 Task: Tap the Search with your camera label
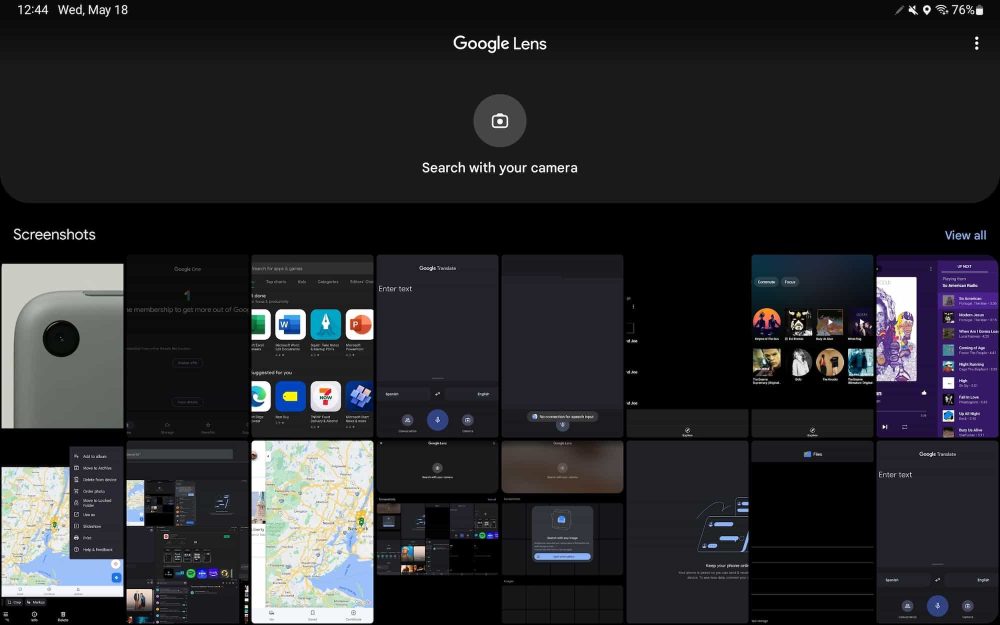pyautogui.click(x=500, y=168)
